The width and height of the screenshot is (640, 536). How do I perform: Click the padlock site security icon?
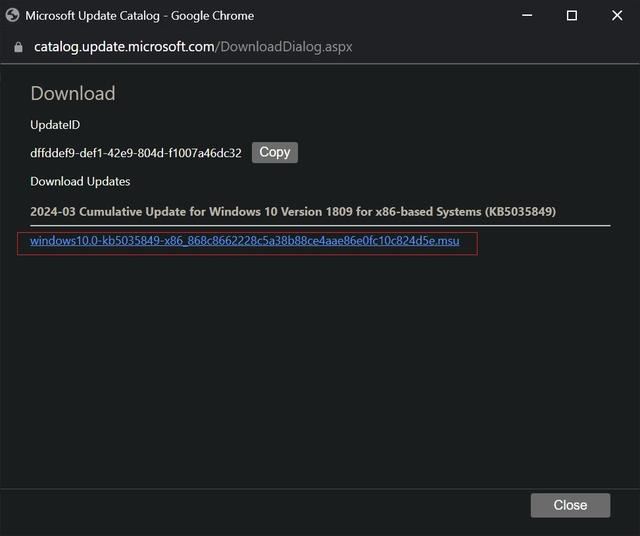pos(17,47)
